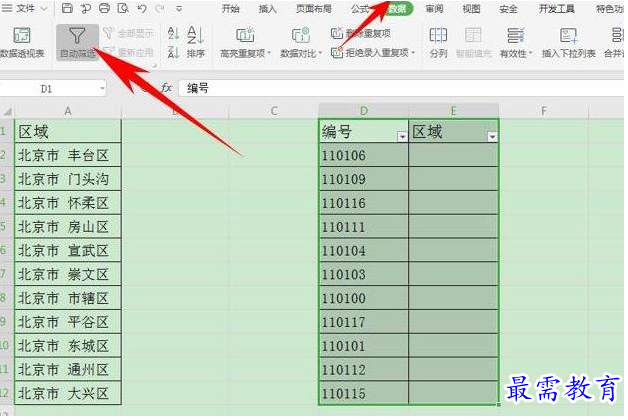Screen dimensions: 628x420
Task: Click the Redo arrow icon
Action: [x=160, y=8]
